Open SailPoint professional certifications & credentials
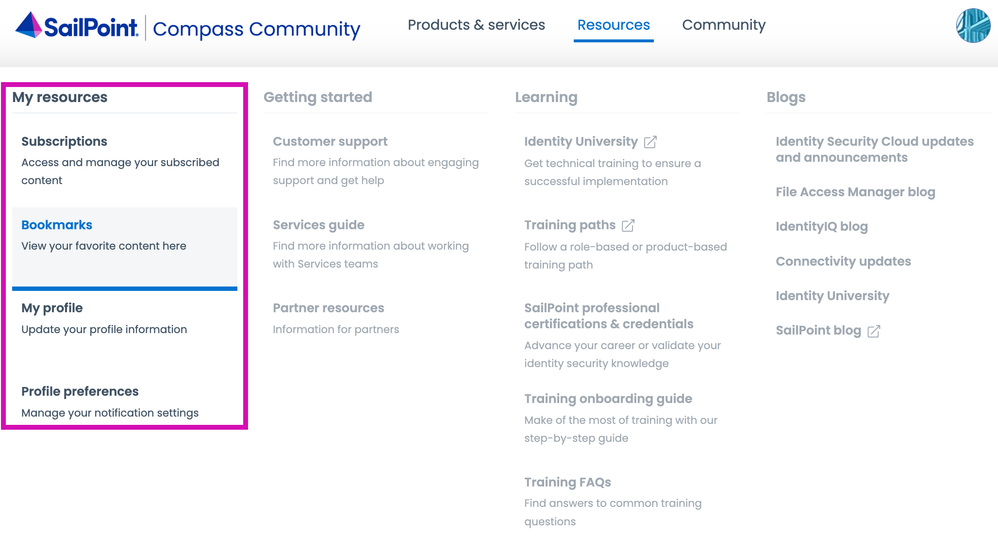998x540 pixels. [608, 316]
